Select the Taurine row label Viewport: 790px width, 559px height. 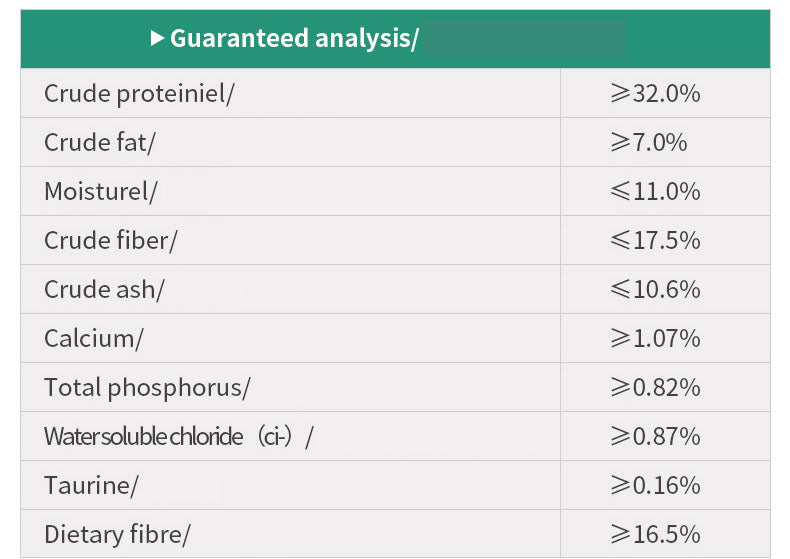[x=91, y=486]
